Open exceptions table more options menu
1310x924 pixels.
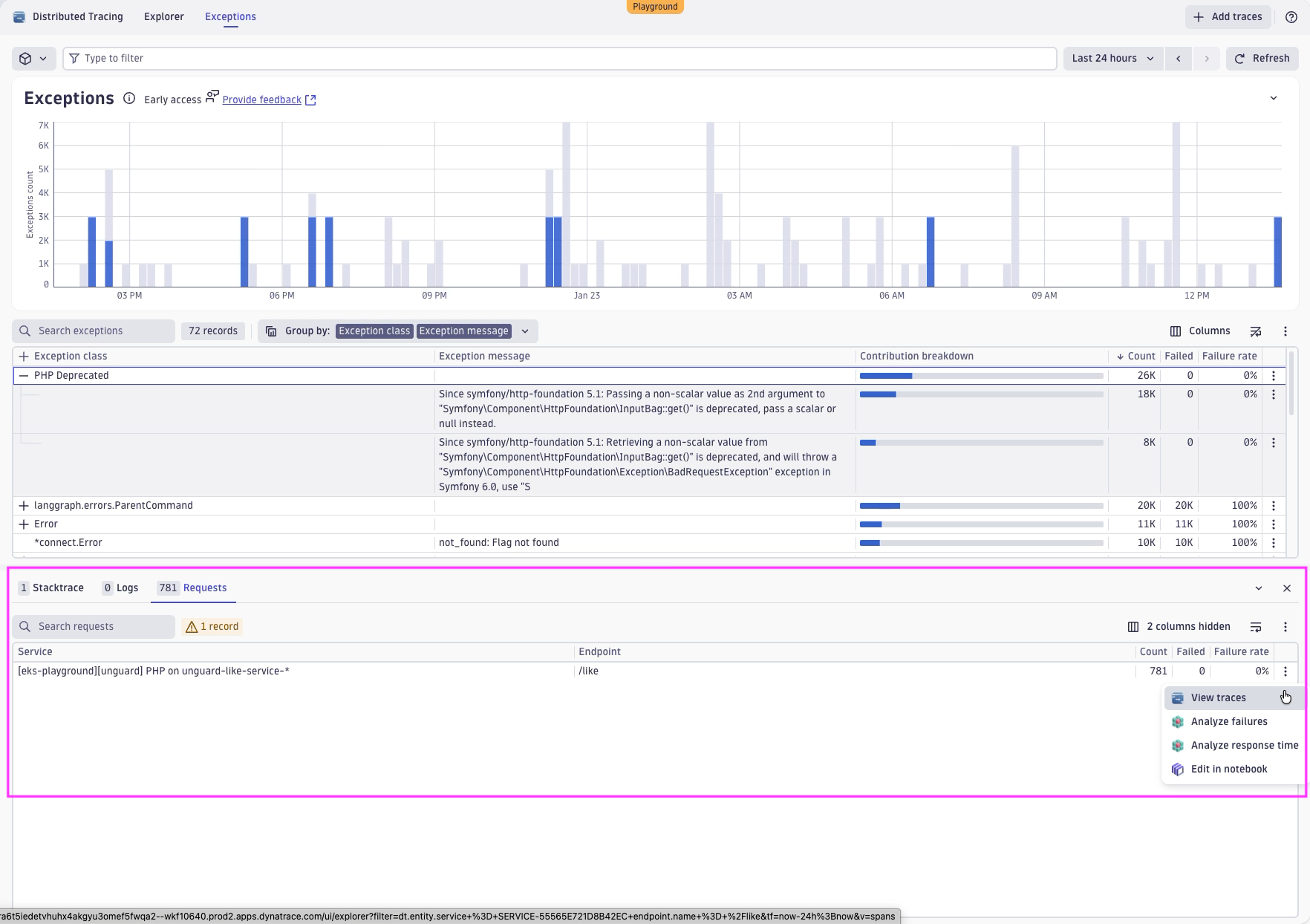coord(1285,331)
